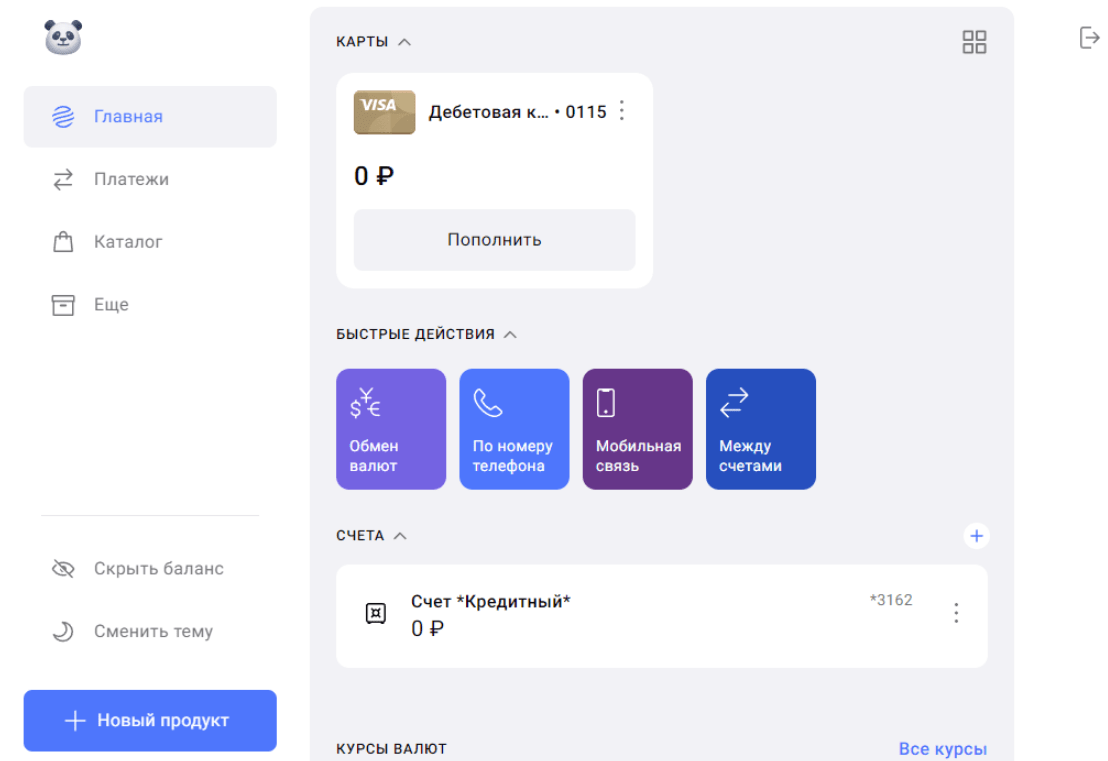Collapse the Карты section

404,42
